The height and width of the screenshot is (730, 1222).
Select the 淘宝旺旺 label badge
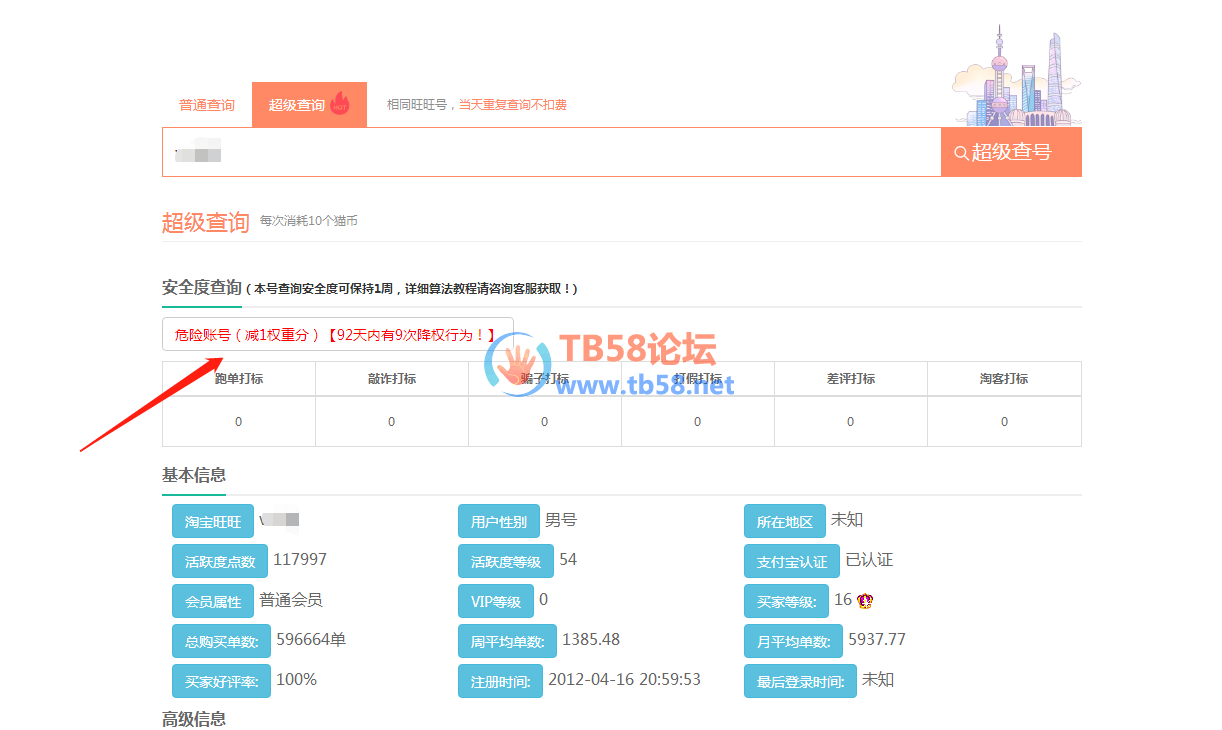[212, 520]
